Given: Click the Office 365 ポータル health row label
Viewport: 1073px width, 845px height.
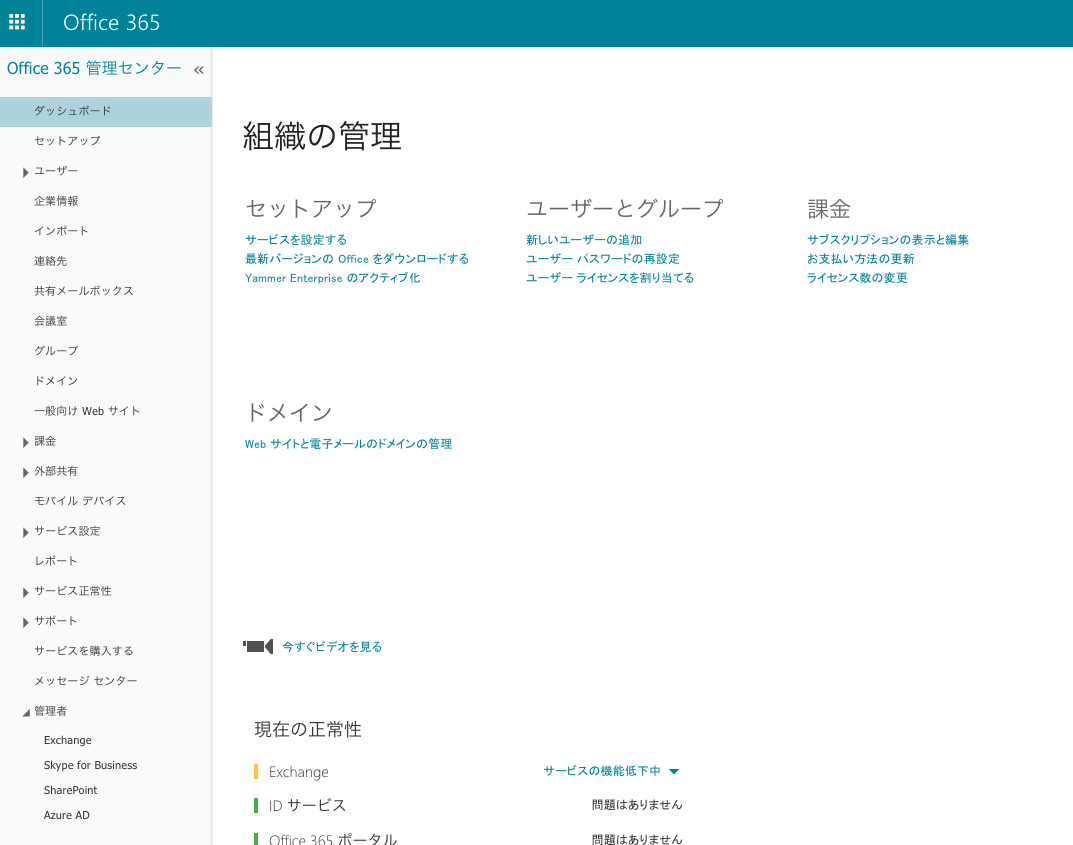Looking at the screenshot, I should click(333, 839).
